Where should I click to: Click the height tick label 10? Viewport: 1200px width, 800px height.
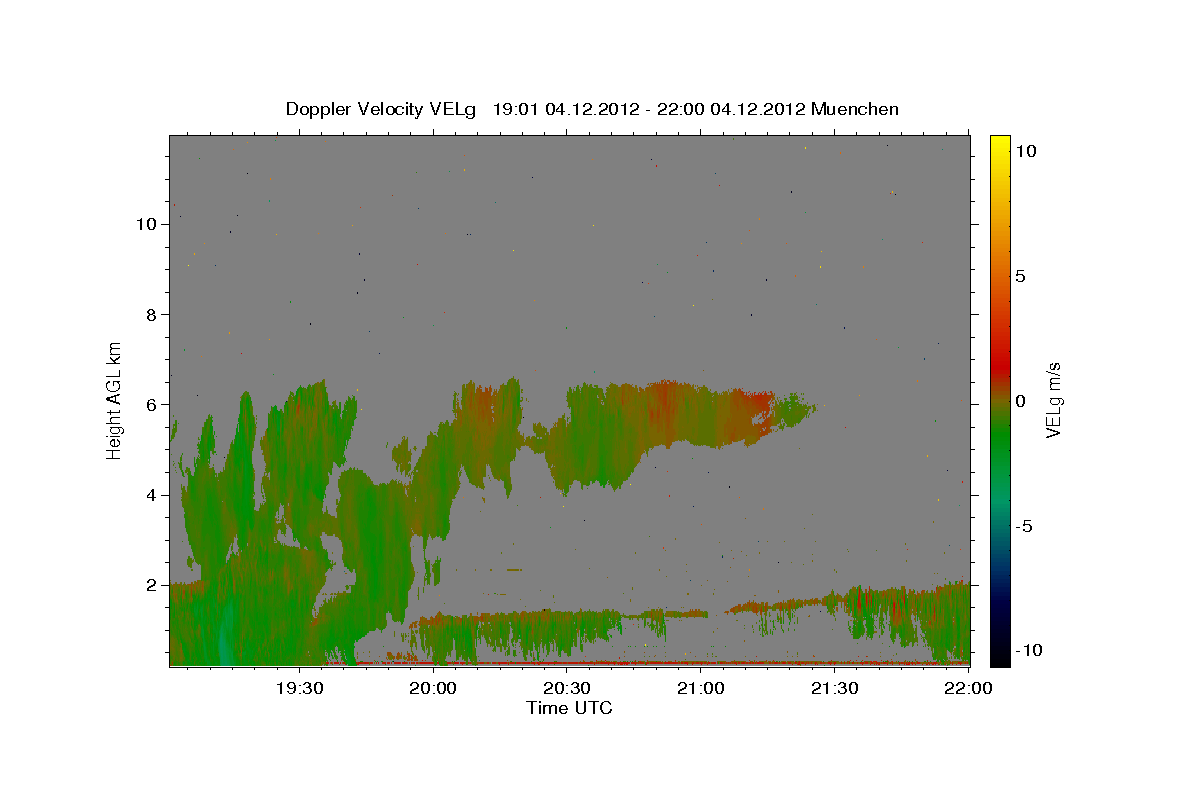pos(147,224)
